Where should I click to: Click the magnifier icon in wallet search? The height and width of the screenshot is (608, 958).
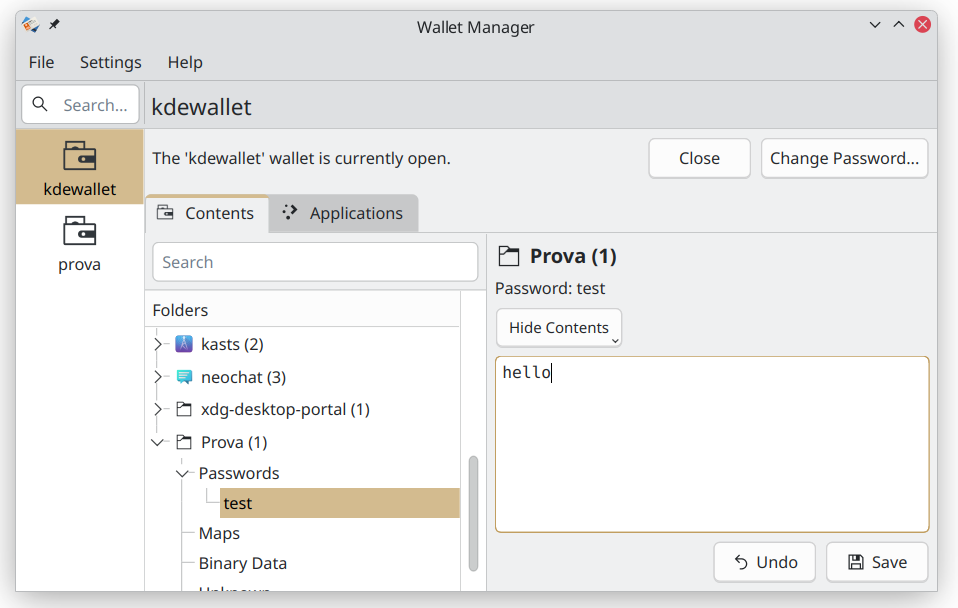(x=40, y=104)
